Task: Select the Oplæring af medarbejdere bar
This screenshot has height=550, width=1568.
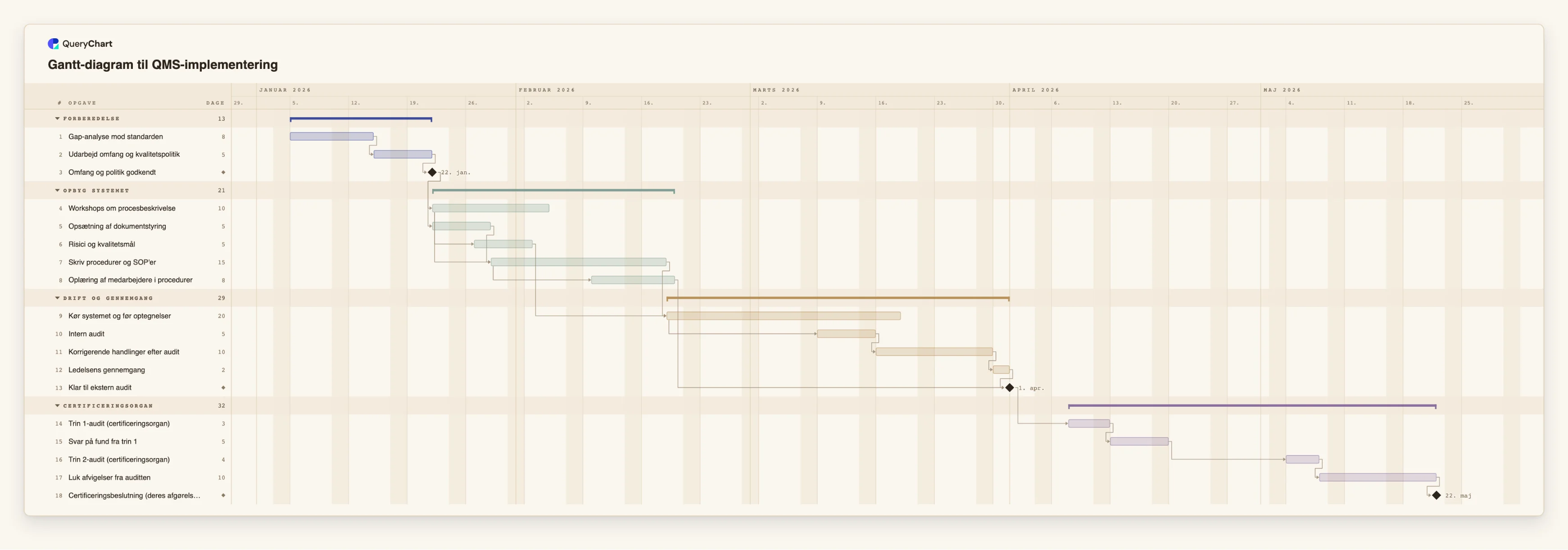Action: (633, 280)
